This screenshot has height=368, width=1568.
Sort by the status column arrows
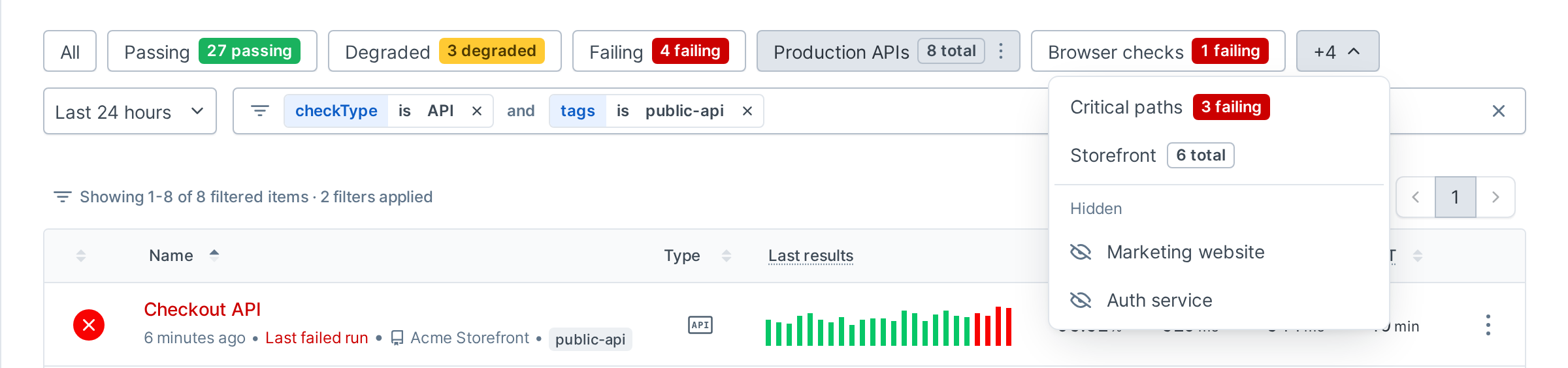click(81, 255)
